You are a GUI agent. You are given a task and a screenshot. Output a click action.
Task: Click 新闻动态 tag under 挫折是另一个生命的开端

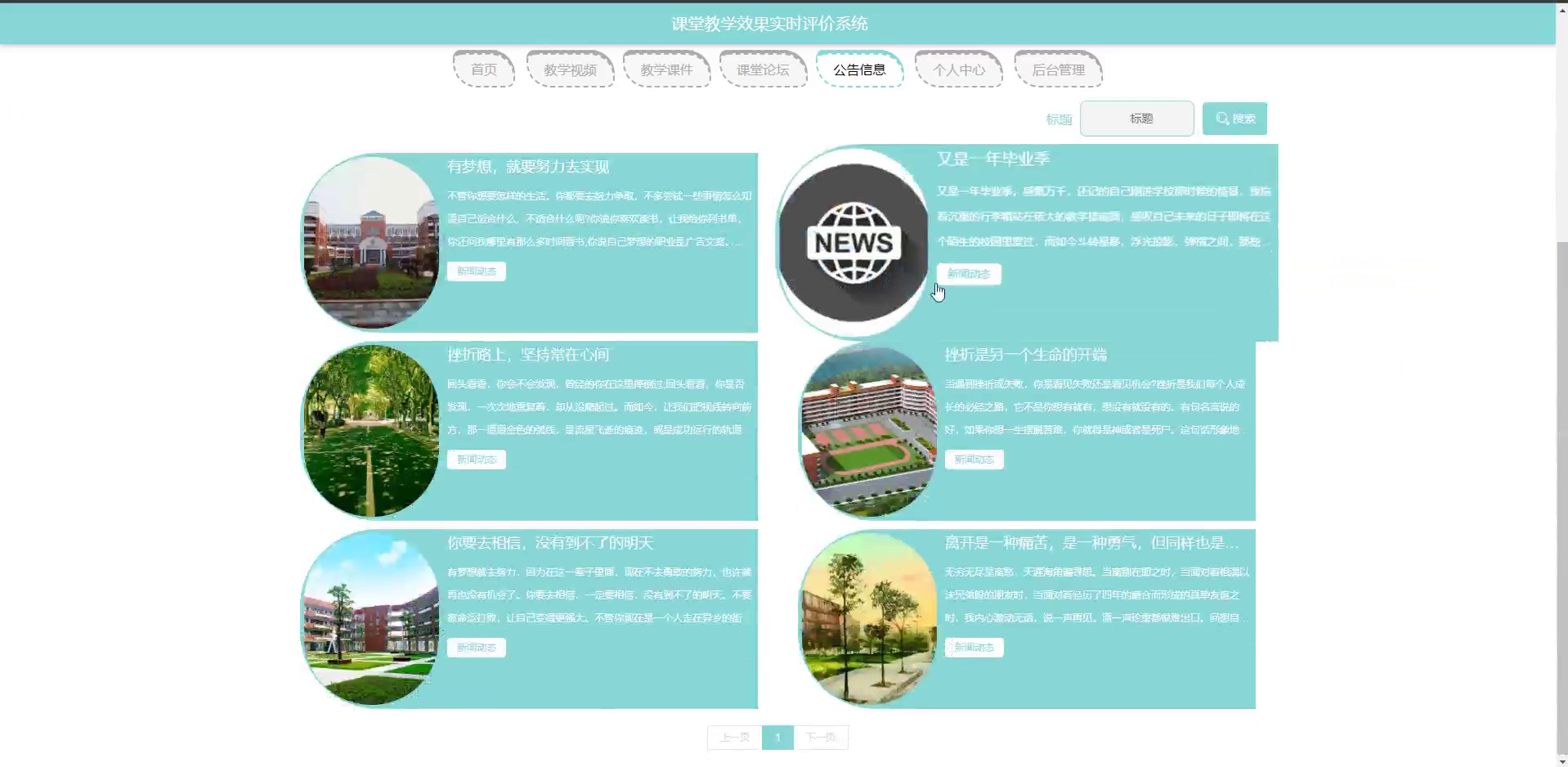point(974,460)
